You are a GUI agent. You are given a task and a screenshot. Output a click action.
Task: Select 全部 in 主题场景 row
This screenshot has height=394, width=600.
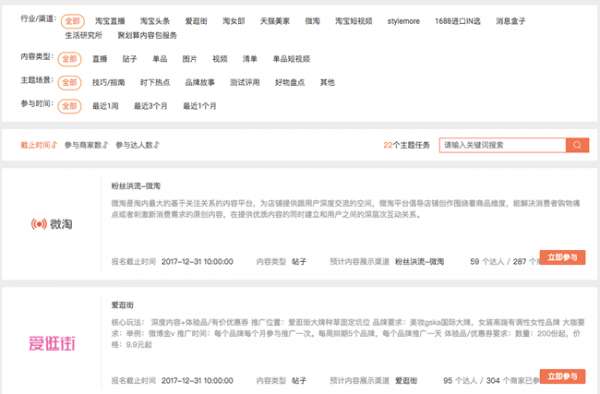point(69,82)
